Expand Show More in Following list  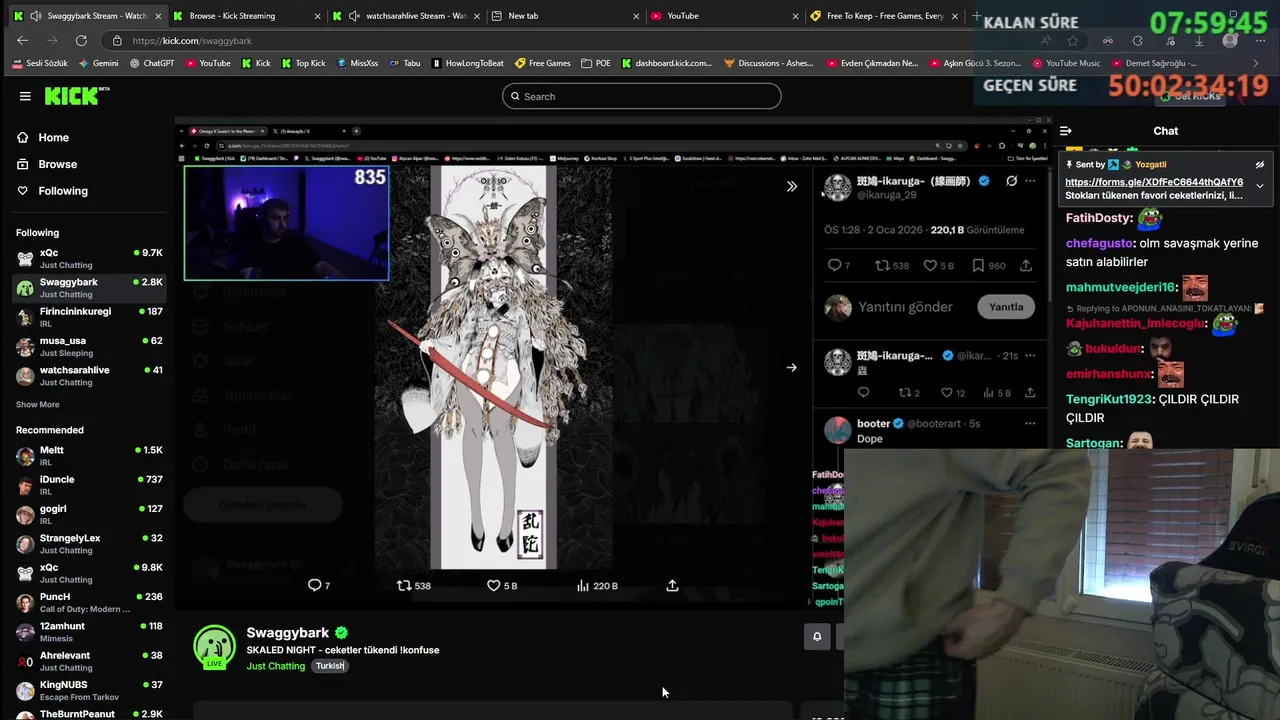click(x=38, y=404)
